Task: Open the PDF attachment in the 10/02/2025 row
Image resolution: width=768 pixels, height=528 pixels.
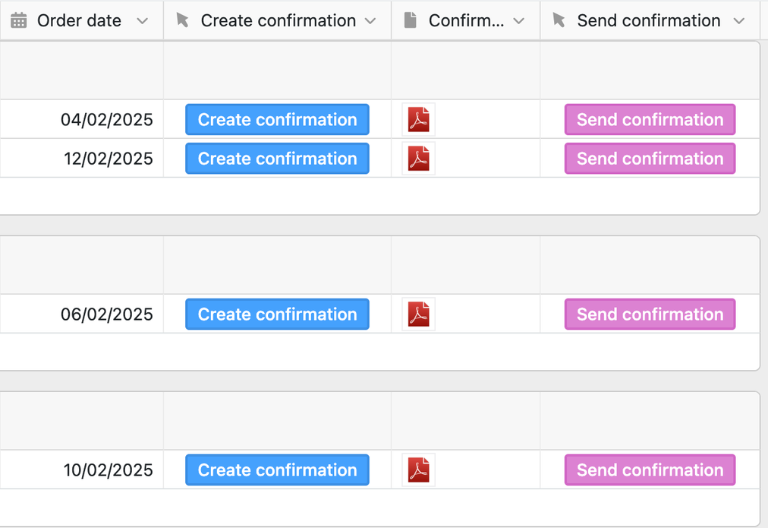Action: click(x=419, y=470)
